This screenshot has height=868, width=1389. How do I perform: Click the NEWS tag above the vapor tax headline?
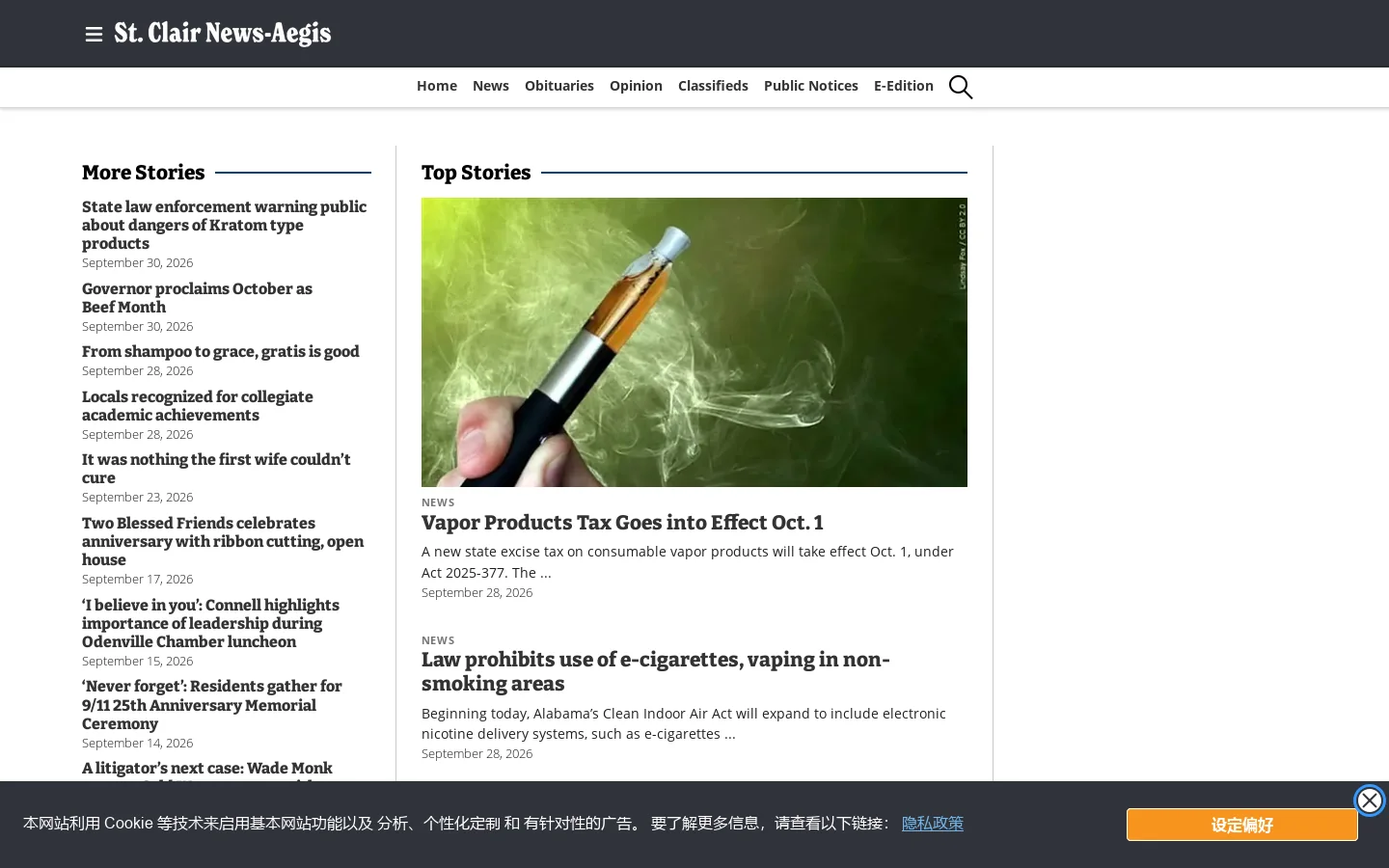[438, 502]
